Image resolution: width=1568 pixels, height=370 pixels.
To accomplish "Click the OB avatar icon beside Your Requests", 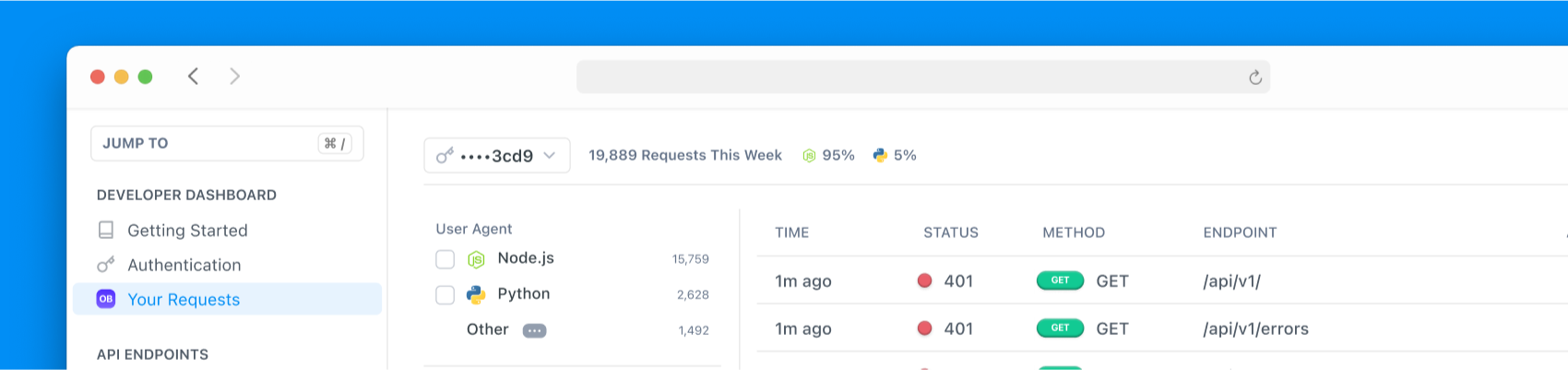I will [106, 299].
